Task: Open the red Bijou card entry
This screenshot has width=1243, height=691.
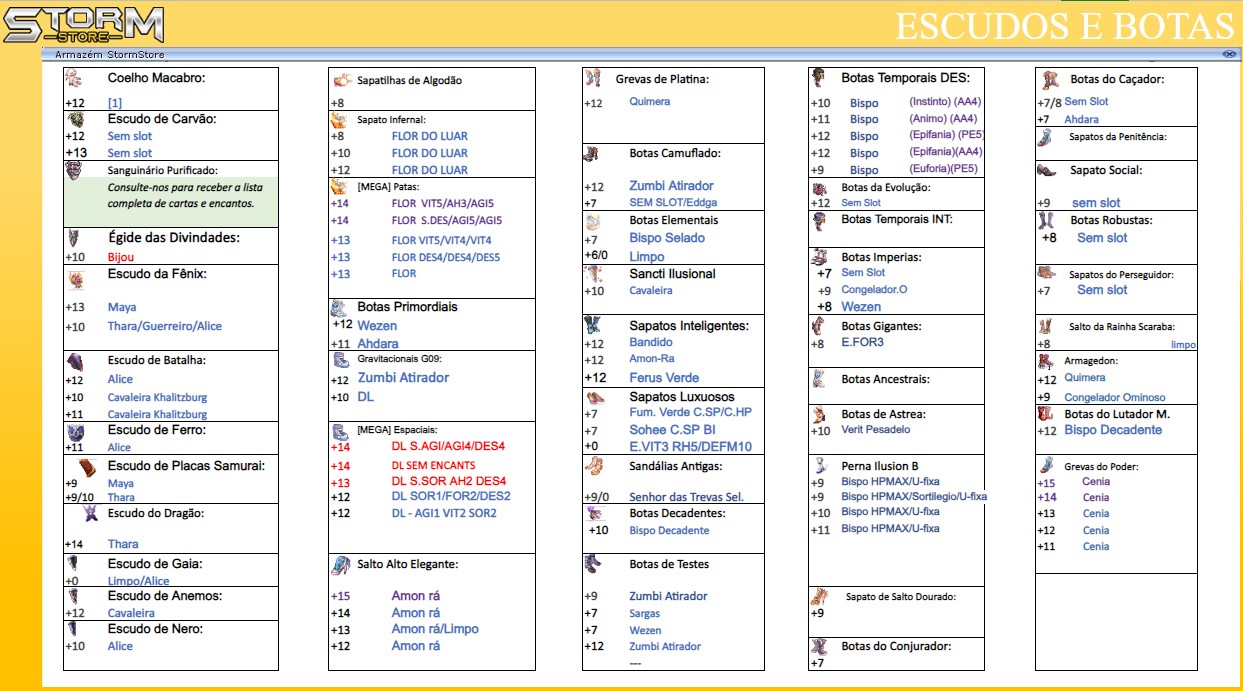Action: coord(120,257)
